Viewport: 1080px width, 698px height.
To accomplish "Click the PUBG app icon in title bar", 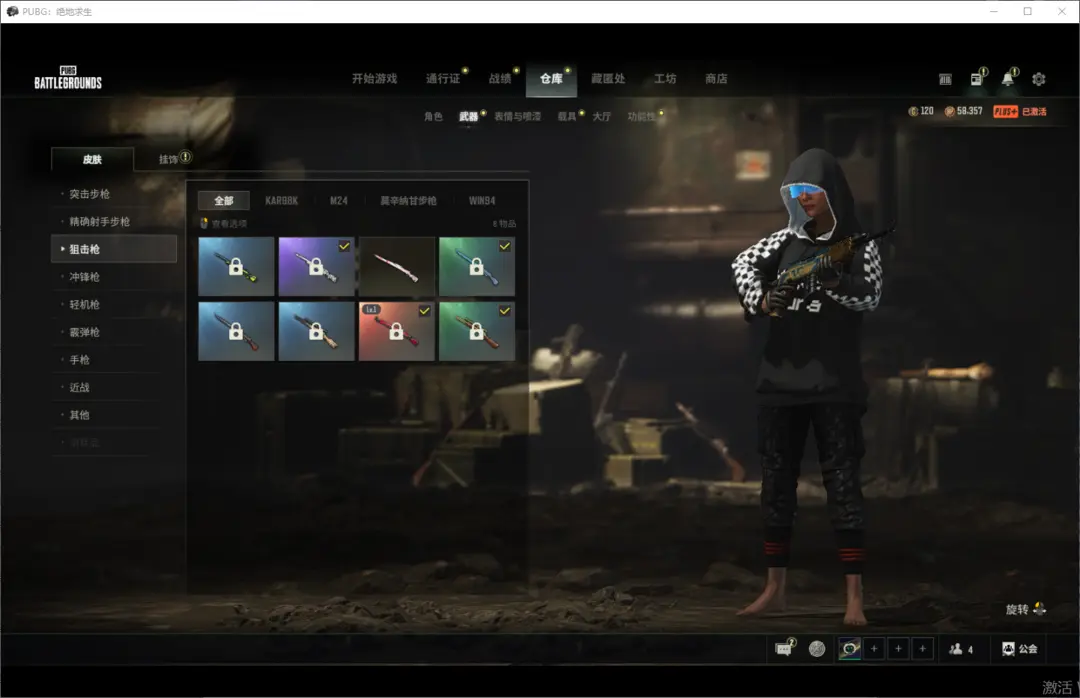I will pyautogui.click(x=12, y=11).
